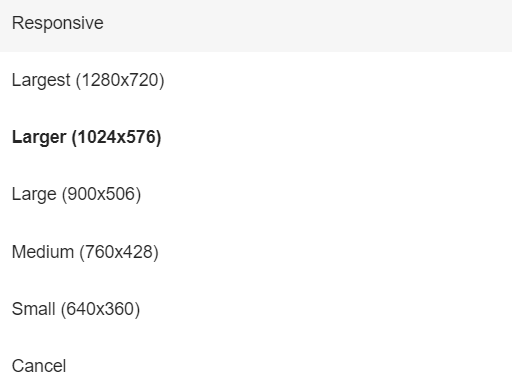Pick the Larger (1024x576) option
Image resolution: width=512 pixels, height=386 pixels.
pyautogui.click(x=256, y=137)
